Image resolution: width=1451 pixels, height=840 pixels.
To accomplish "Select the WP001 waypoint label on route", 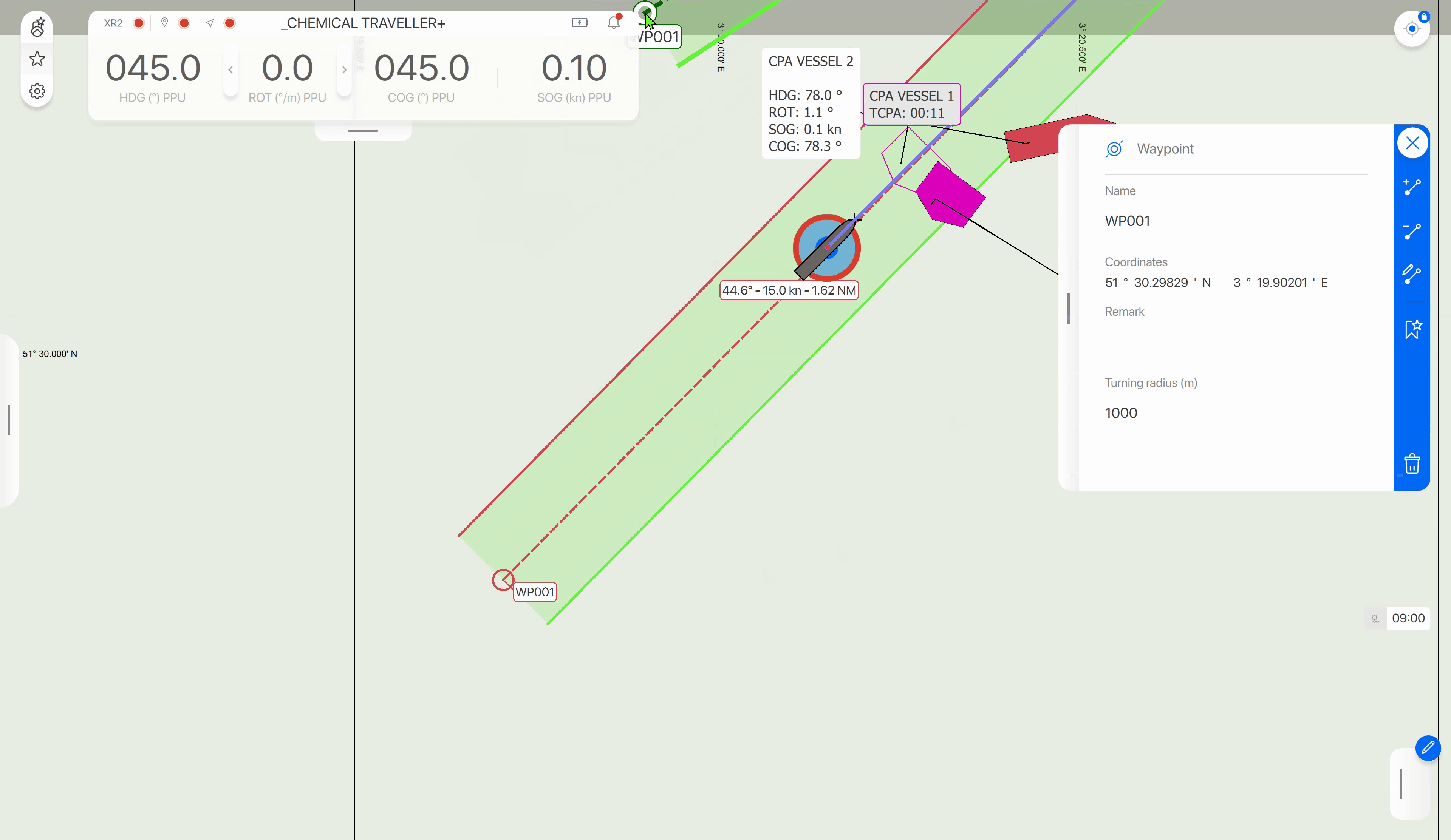I will pos(534,591).
